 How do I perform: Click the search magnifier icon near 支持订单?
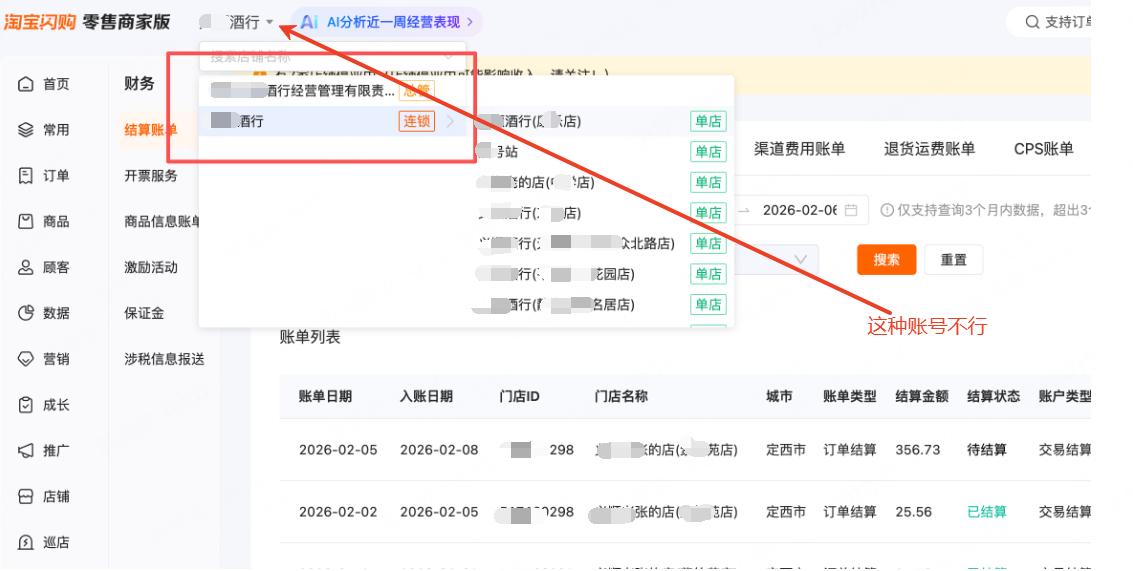[x=1033, y=22]
